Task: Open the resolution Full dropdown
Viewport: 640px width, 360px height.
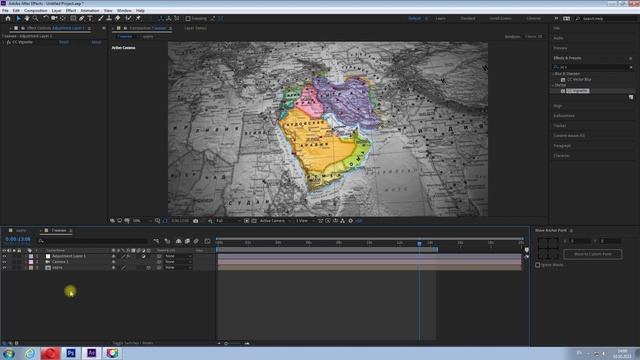Action: click(x=228, y=221)
